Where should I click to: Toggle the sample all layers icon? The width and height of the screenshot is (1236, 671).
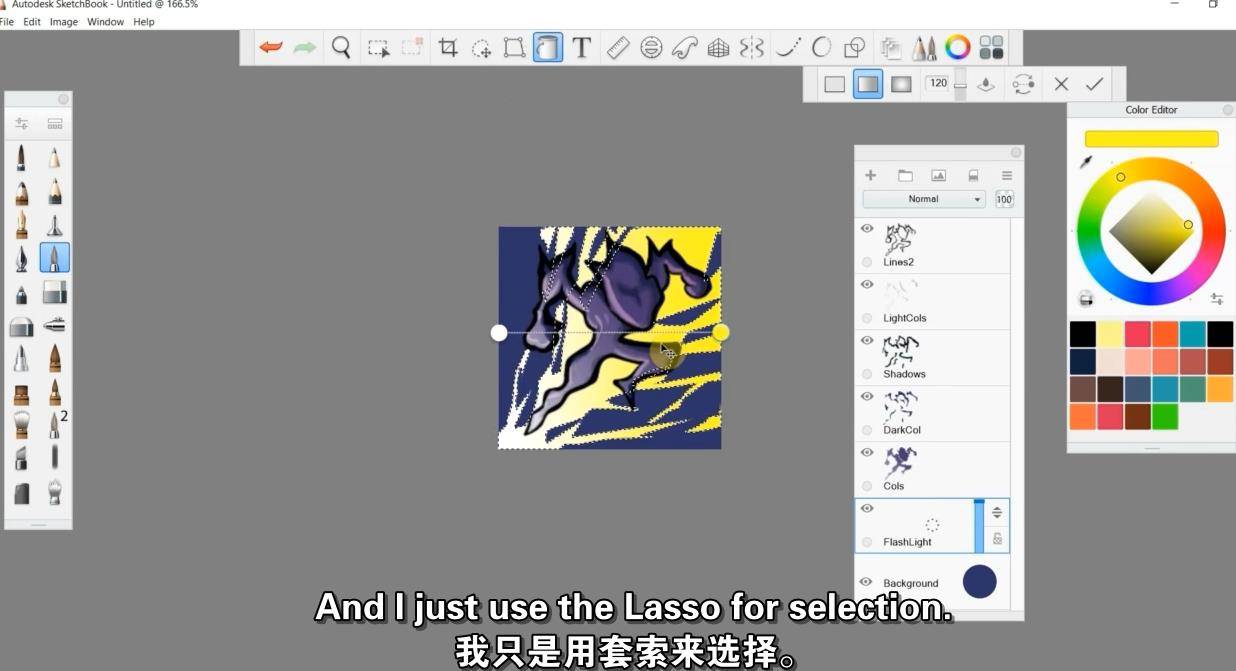point(986,84)
